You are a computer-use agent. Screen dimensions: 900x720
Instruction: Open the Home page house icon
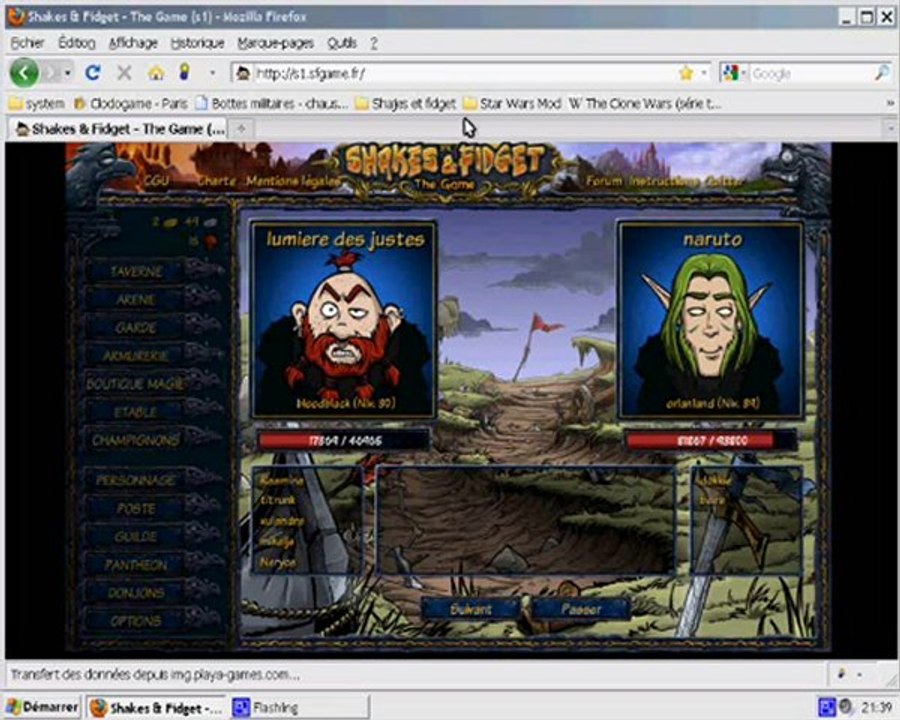point(156,73)
